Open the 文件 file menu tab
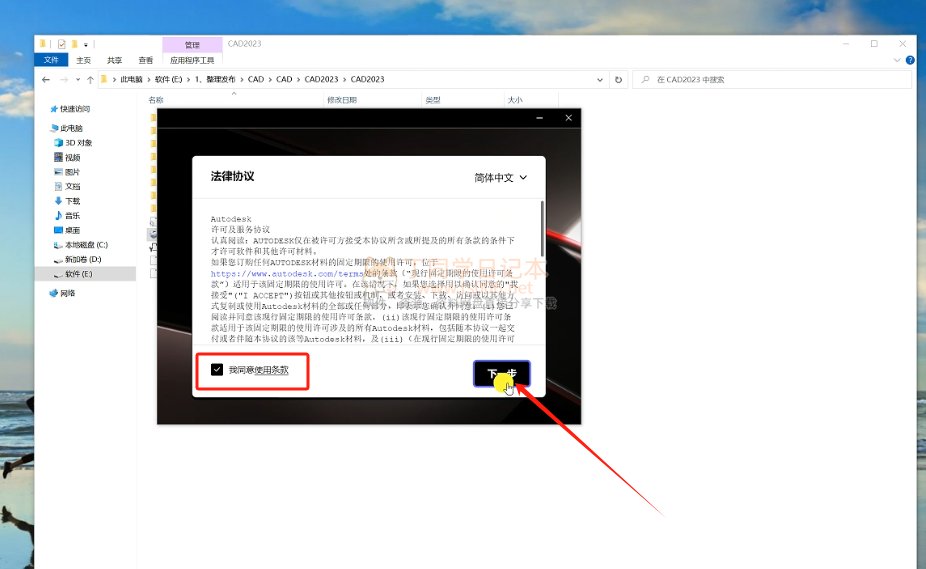Viewport: 926px width, 569px height. pos(52,60)
